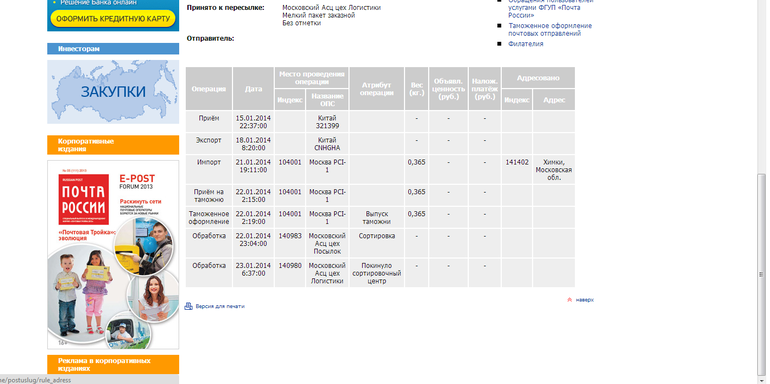Click the Таможенное оформление cell
The image size is (770, 384).
click(x=209, y=218)
